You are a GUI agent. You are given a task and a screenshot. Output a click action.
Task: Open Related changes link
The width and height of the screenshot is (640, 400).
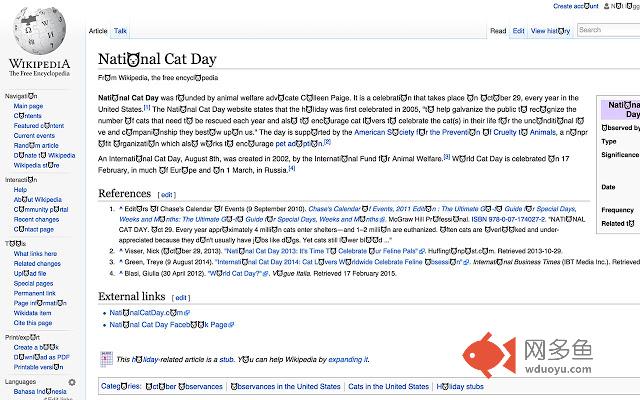37,264
